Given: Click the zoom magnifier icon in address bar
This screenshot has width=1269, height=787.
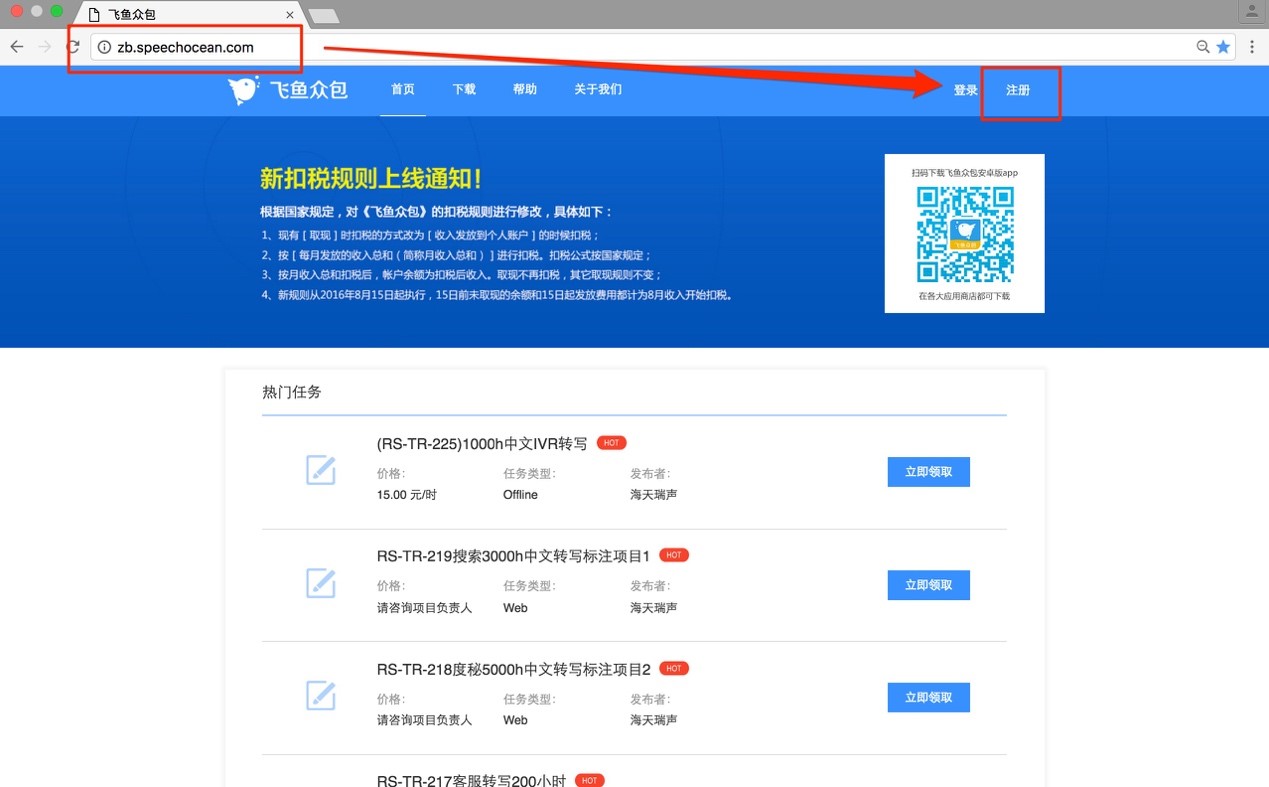Looking at the screenshot, I should coord(1203,47).
